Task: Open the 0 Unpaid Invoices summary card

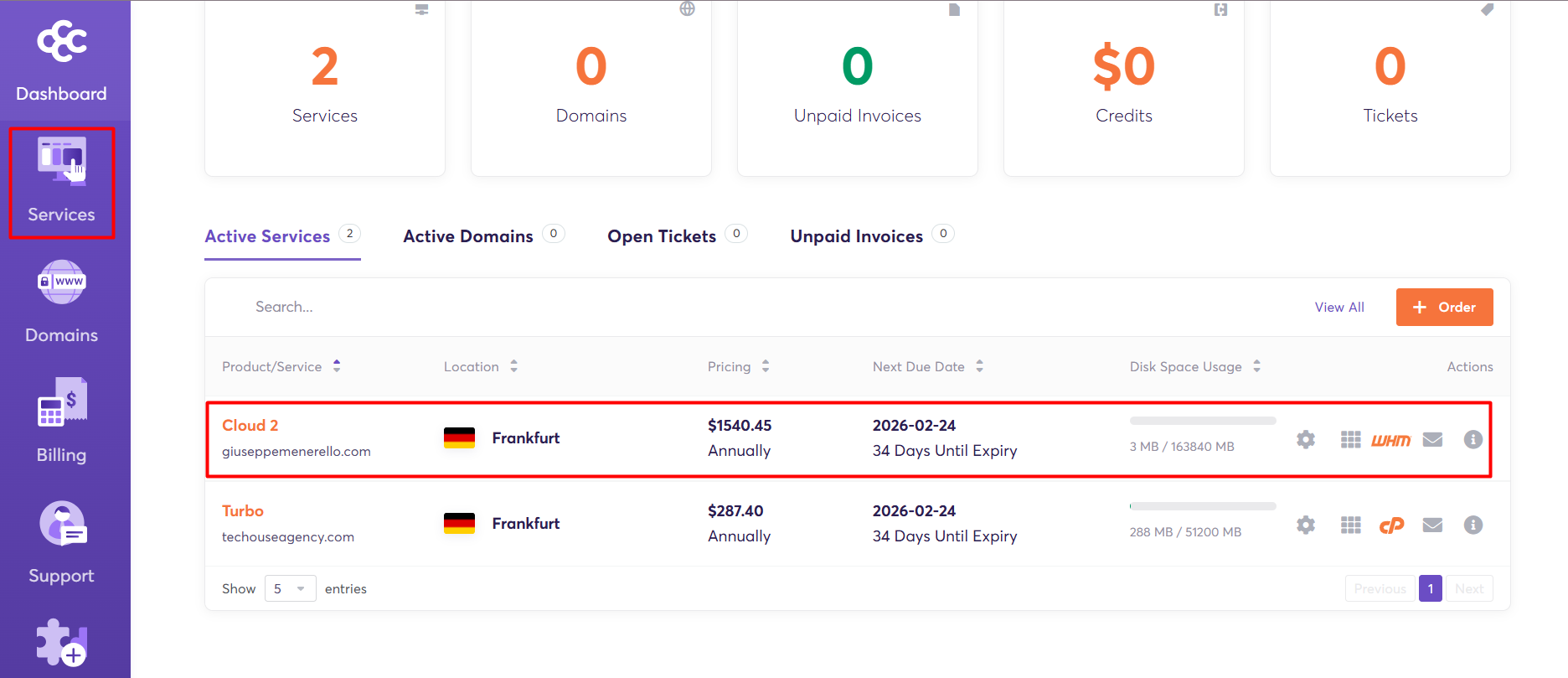Action: click(858, 88)
